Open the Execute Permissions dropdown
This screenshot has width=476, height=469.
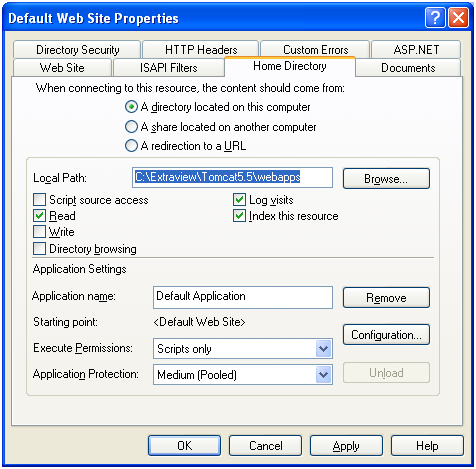323,349
